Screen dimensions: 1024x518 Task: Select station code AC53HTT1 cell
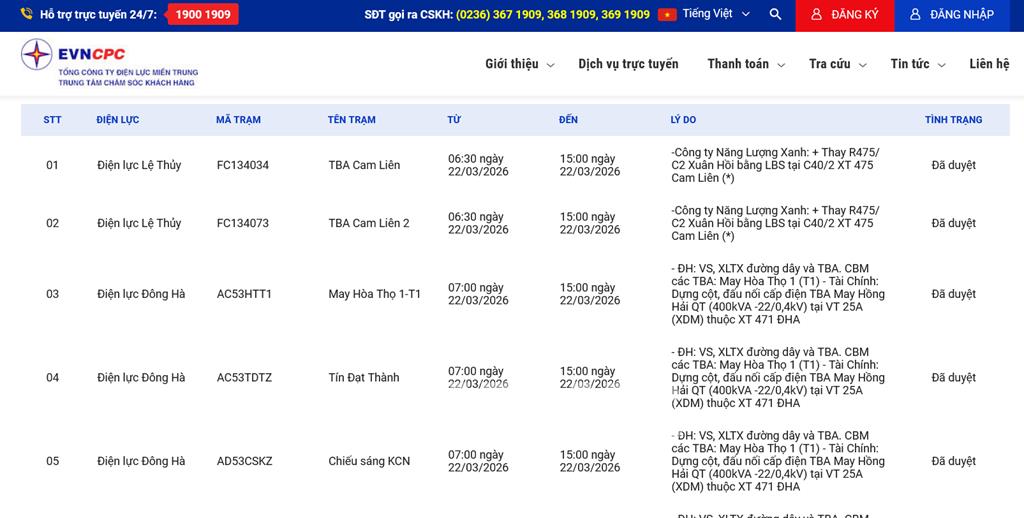pyautogui.click(x=244, y=294)
